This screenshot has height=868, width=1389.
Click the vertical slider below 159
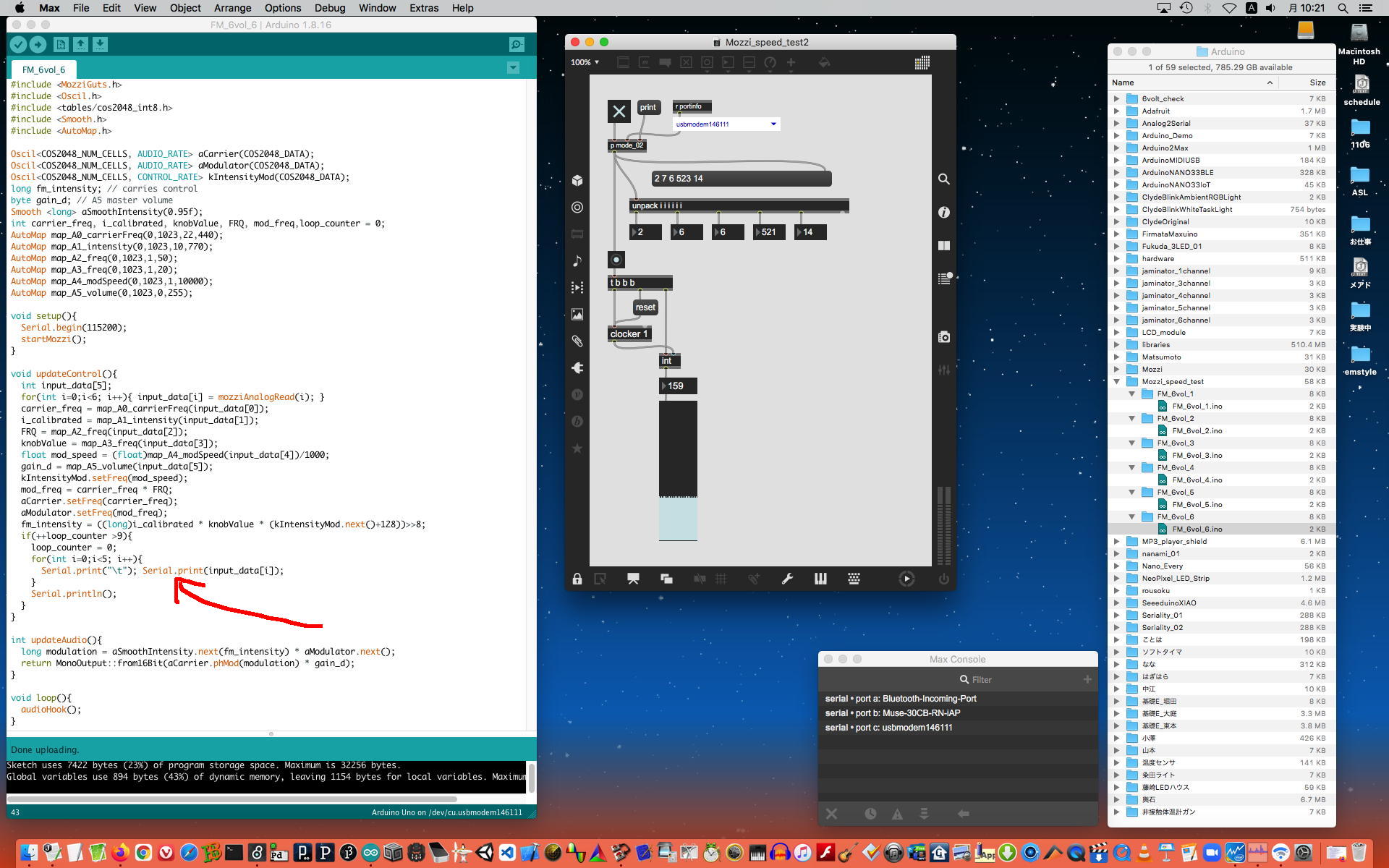pyautogui.click(x=678, y=470)
